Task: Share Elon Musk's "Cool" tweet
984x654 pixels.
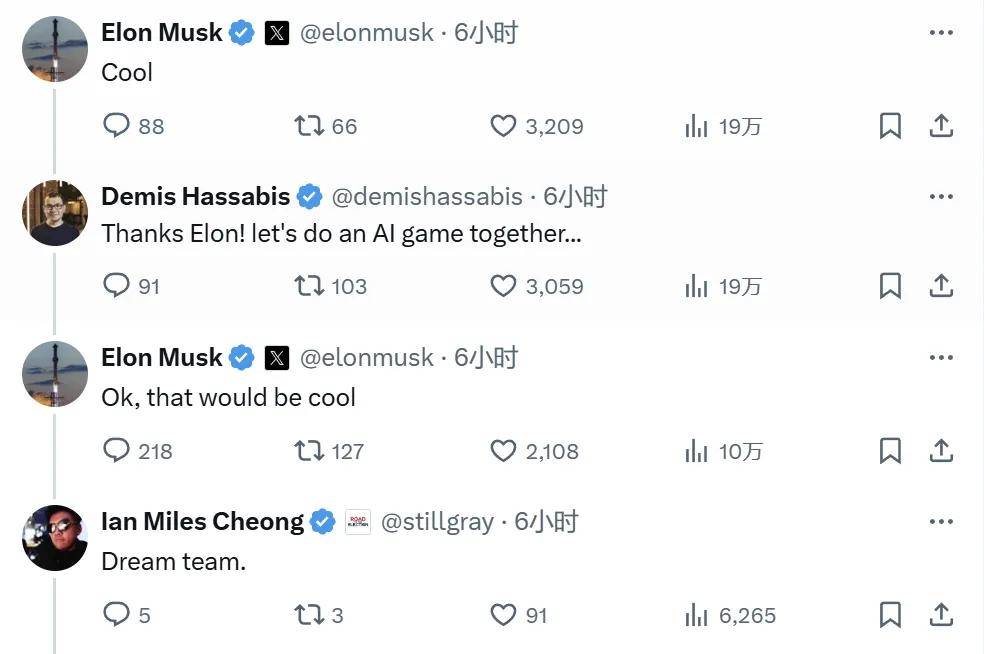Action: (x=941, y=126)
